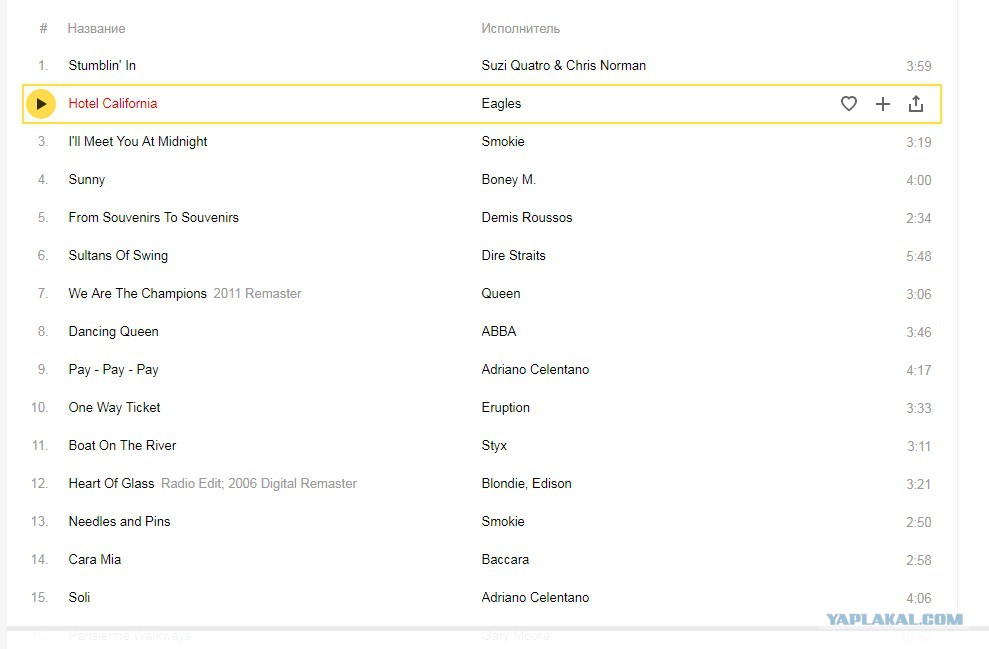Viewport: 989px width, 649px height.
Task: Open the ABBA artist page
Action: pos(499,331)
